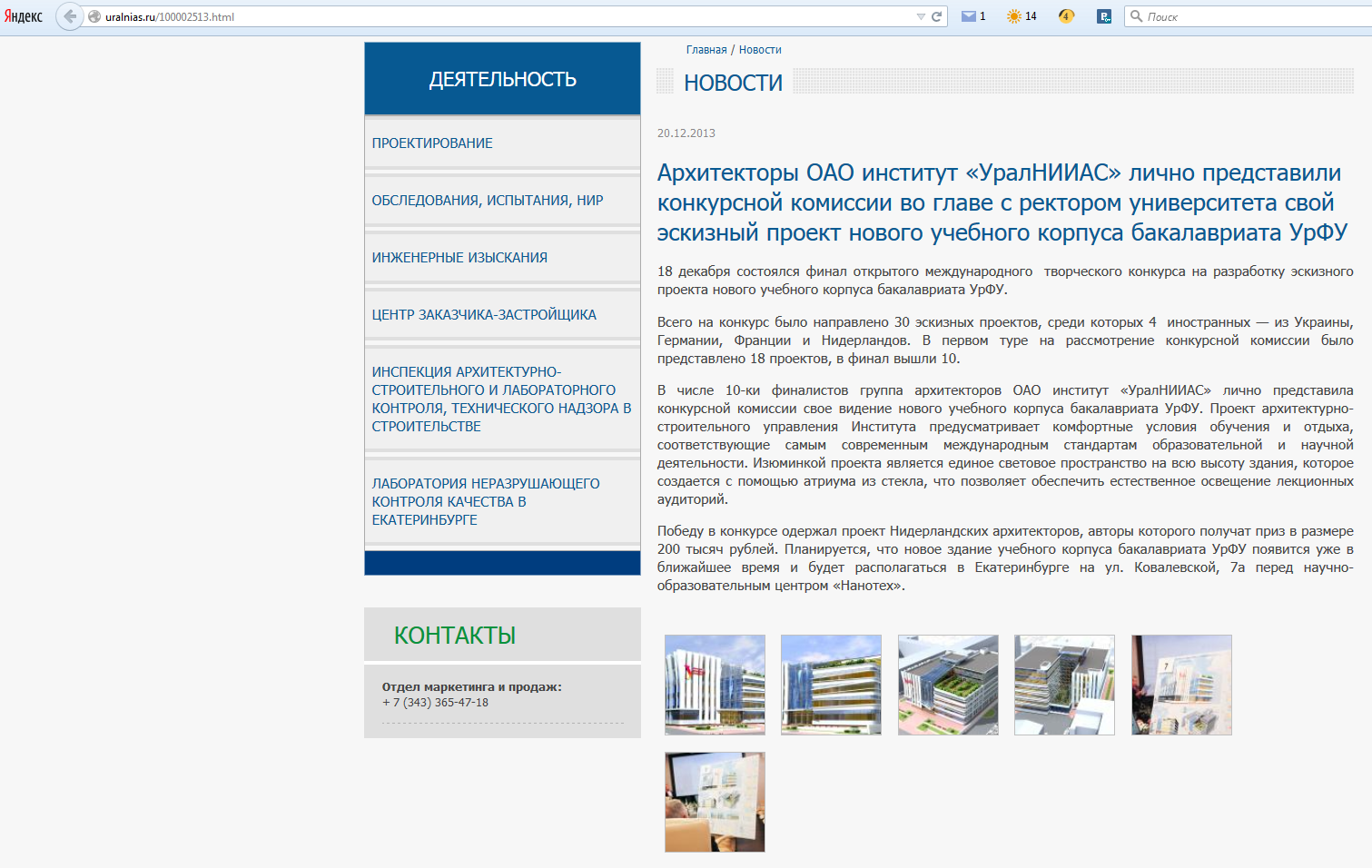1372x868 pixels.
Task: Click the blue square toolbar extension icon
Action: click(1104, 16)
